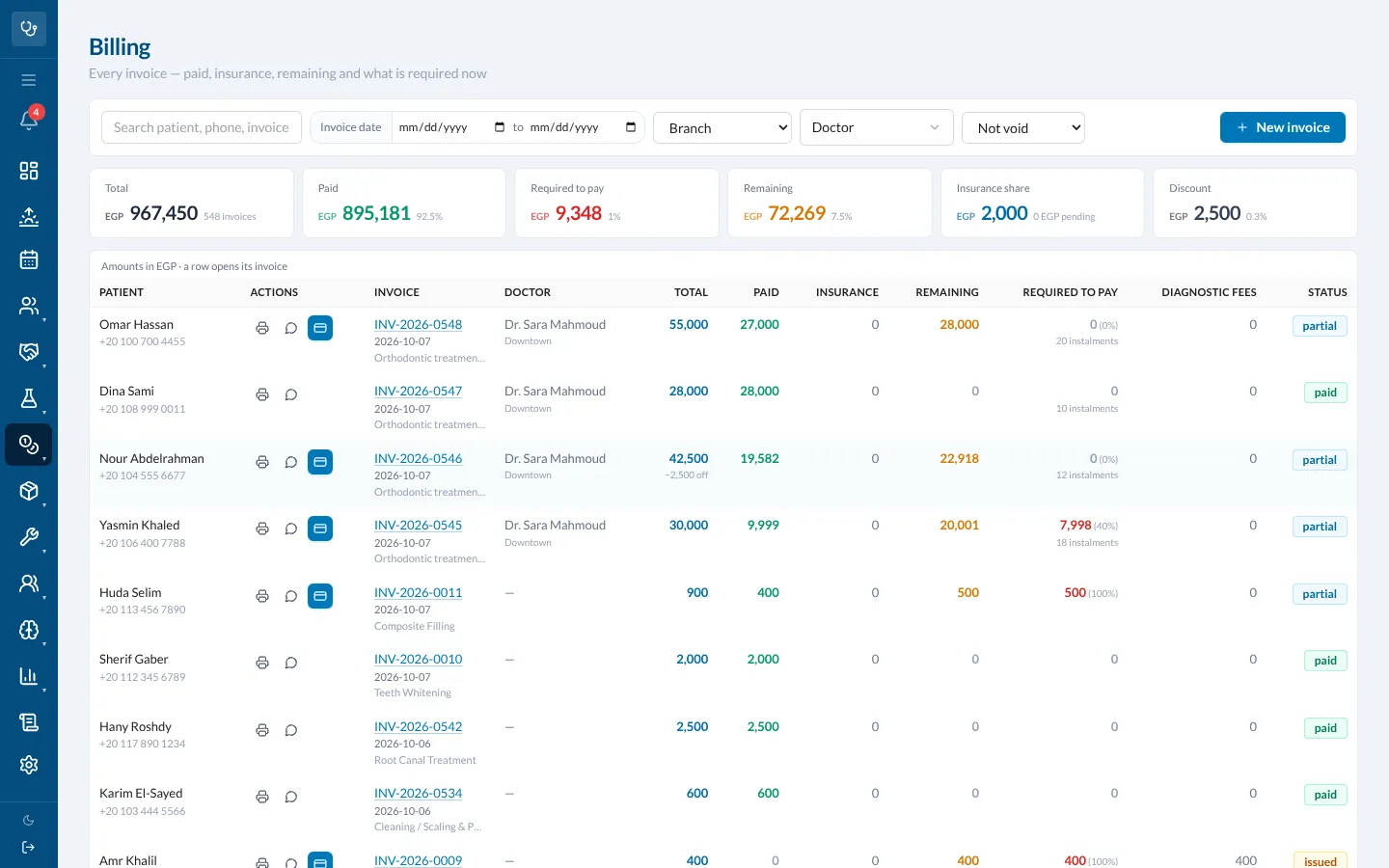Viewport: 1389px width, 868px height.
Task: Open the patients people icon in sidebar
Action: click(29, 306)
